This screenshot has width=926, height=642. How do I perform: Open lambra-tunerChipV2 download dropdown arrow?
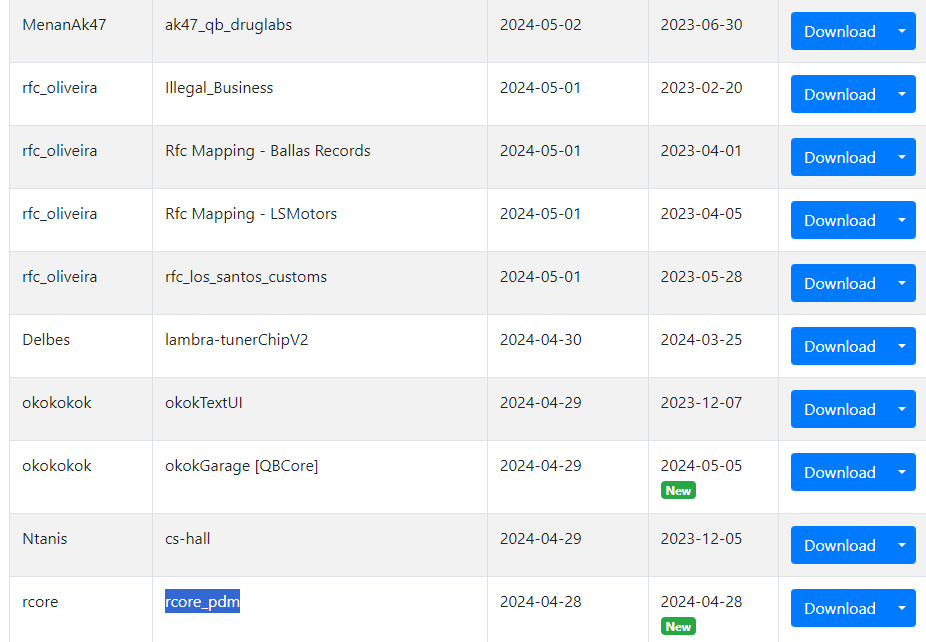[902, 347]
